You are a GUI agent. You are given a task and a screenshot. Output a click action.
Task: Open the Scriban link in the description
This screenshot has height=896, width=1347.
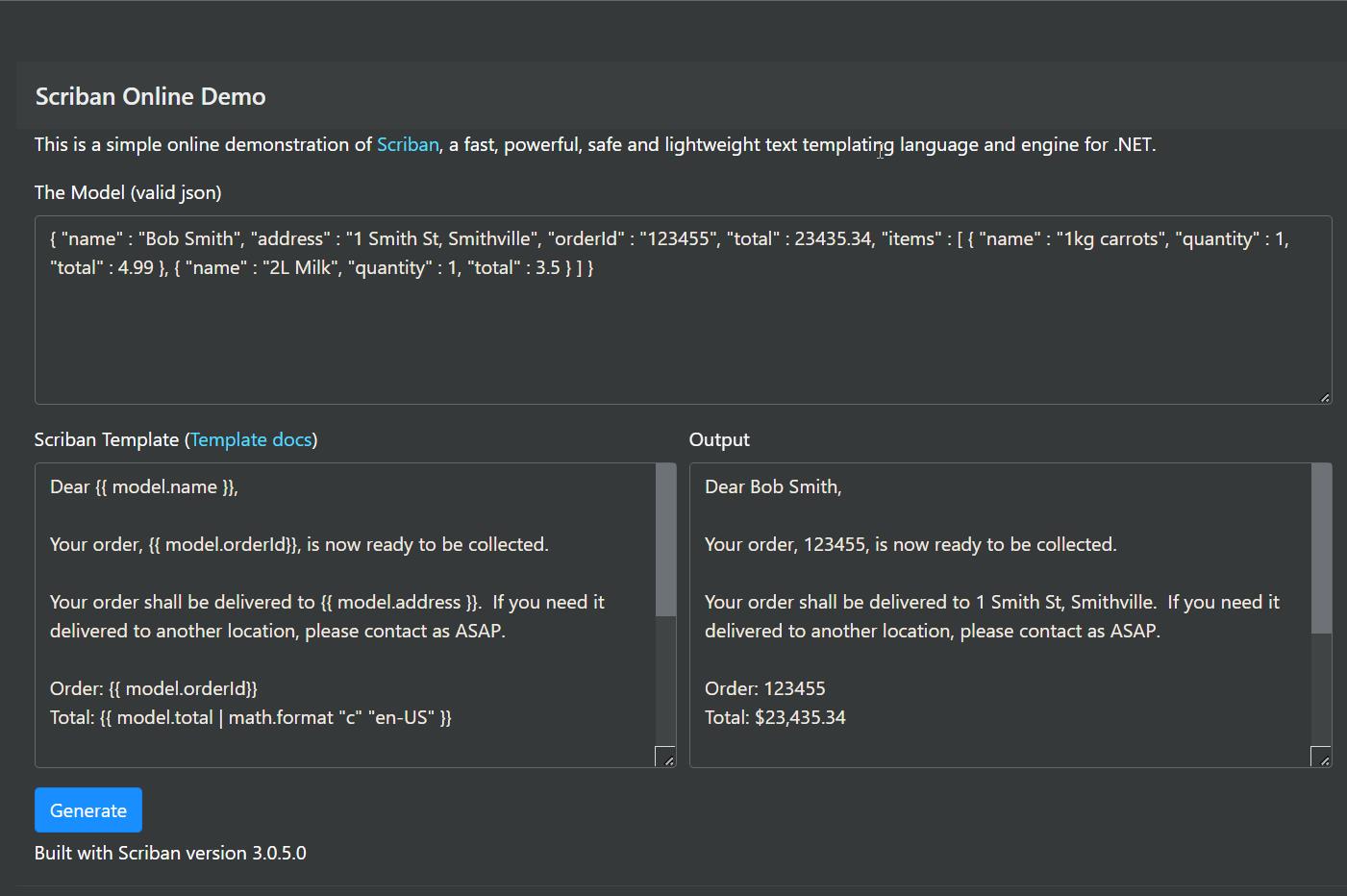408,144
